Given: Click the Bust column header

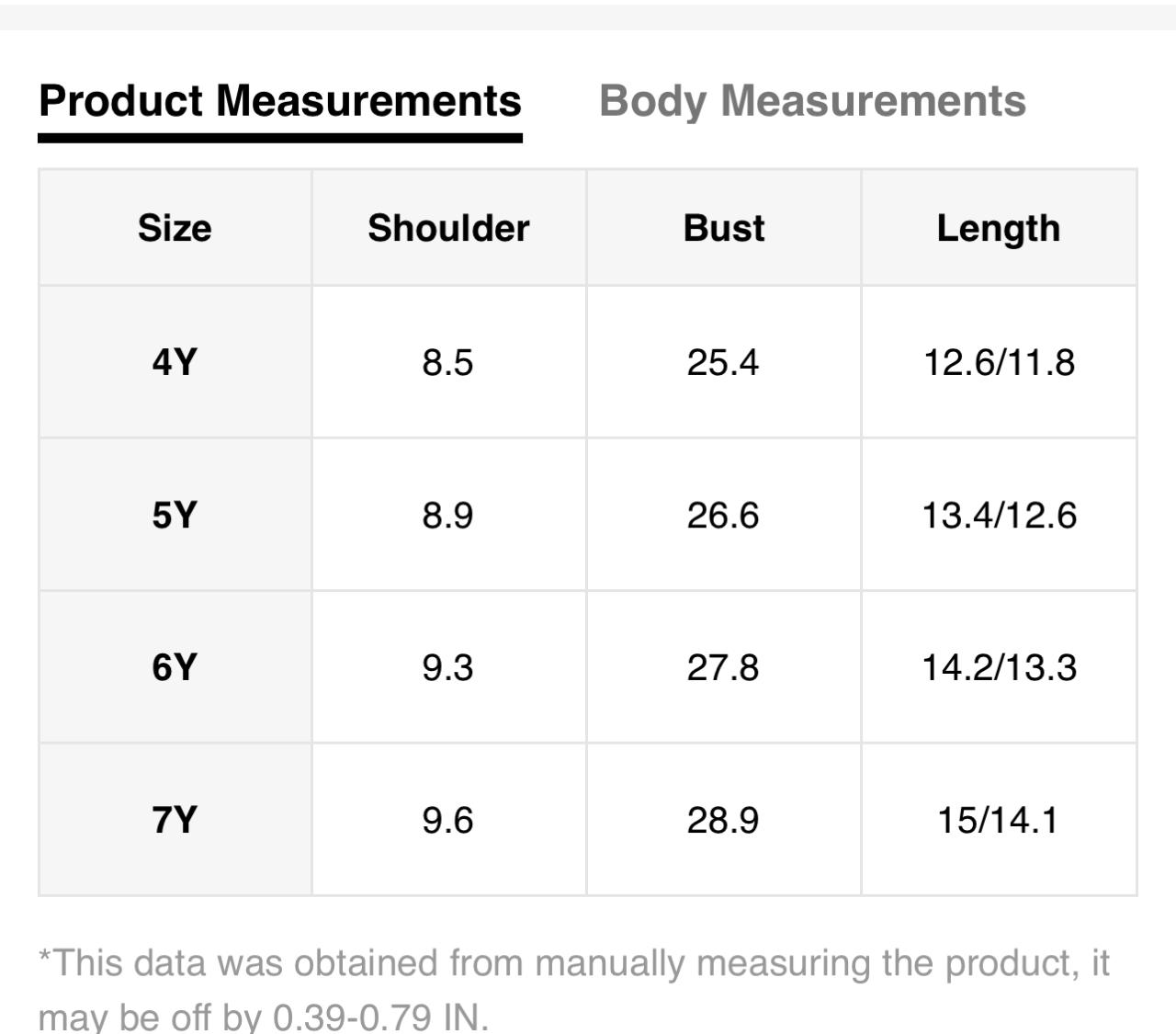Looking at the screenshot, I should pyautogui.click(x=723, y=228).
